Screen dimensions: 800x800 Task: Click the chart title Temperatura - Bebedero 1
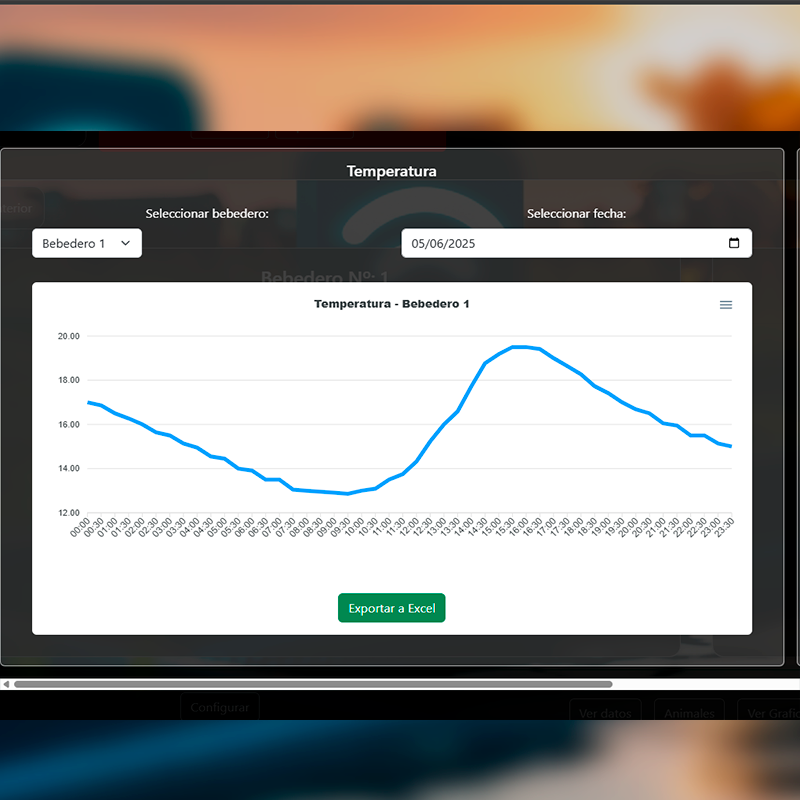[x=391, y=304]
